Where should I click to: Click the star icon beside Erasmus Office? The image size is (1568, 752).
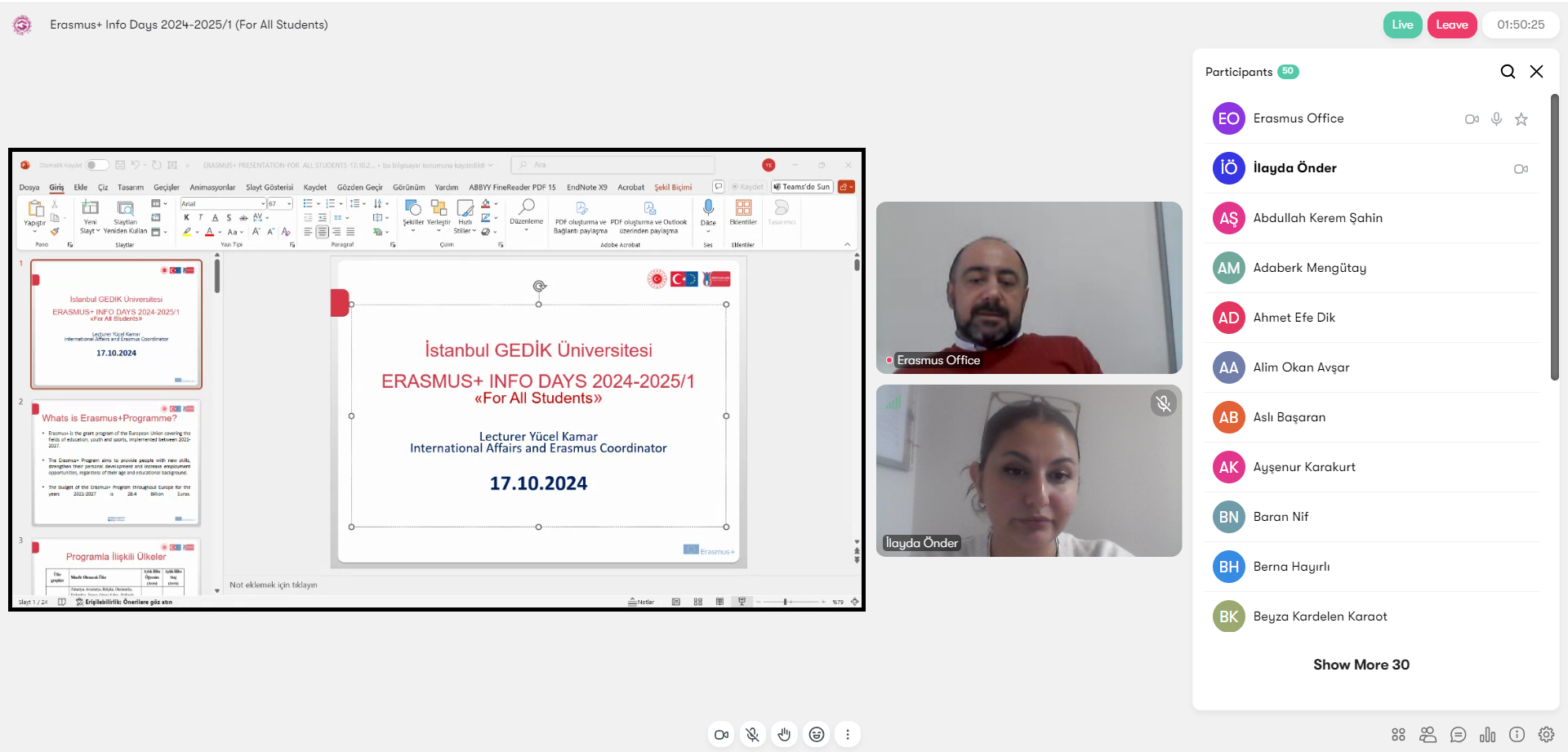(x=1521, y=119)
